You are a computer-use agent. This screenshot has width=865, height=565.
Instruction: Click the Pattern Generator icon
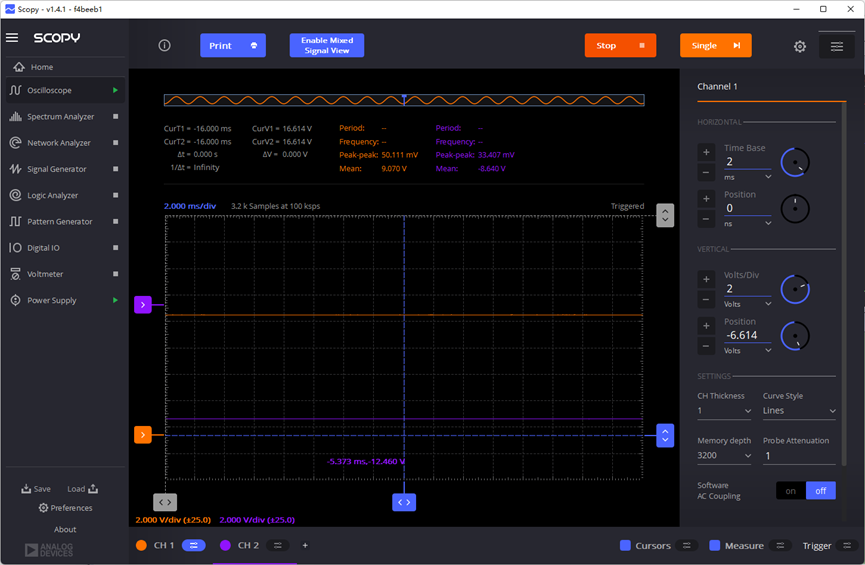[x=15, y=221]
